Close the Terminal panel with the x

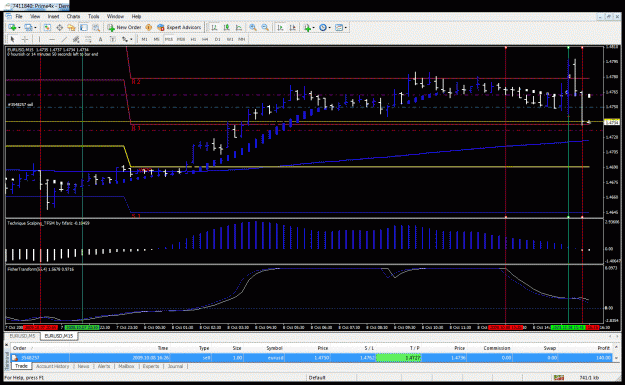click(x=7, y=344)
